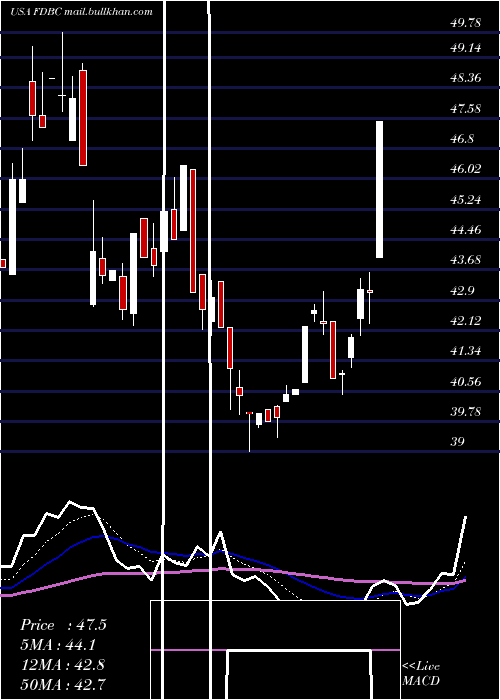Click the 39.78 price axis label
The width and height of the screenshot is (500, 700).
466,412
